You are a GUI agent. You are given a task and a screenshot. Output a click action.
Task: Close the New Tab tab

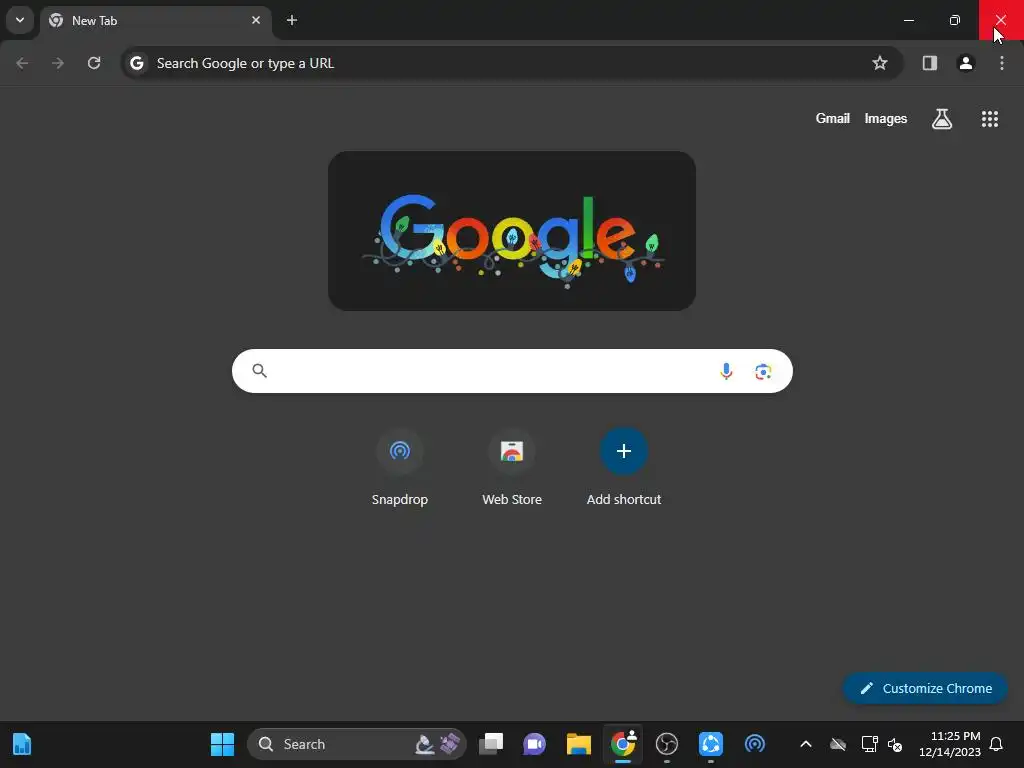tap(256, 20)
